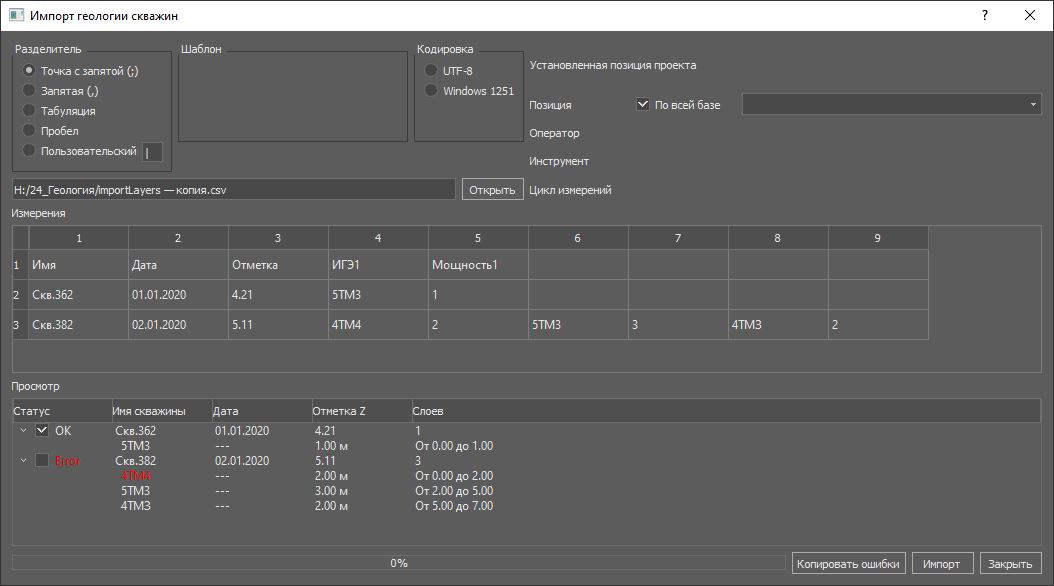Collapse the Error Скв.382 tree row
1054x586 pixels.
[23, 461]
